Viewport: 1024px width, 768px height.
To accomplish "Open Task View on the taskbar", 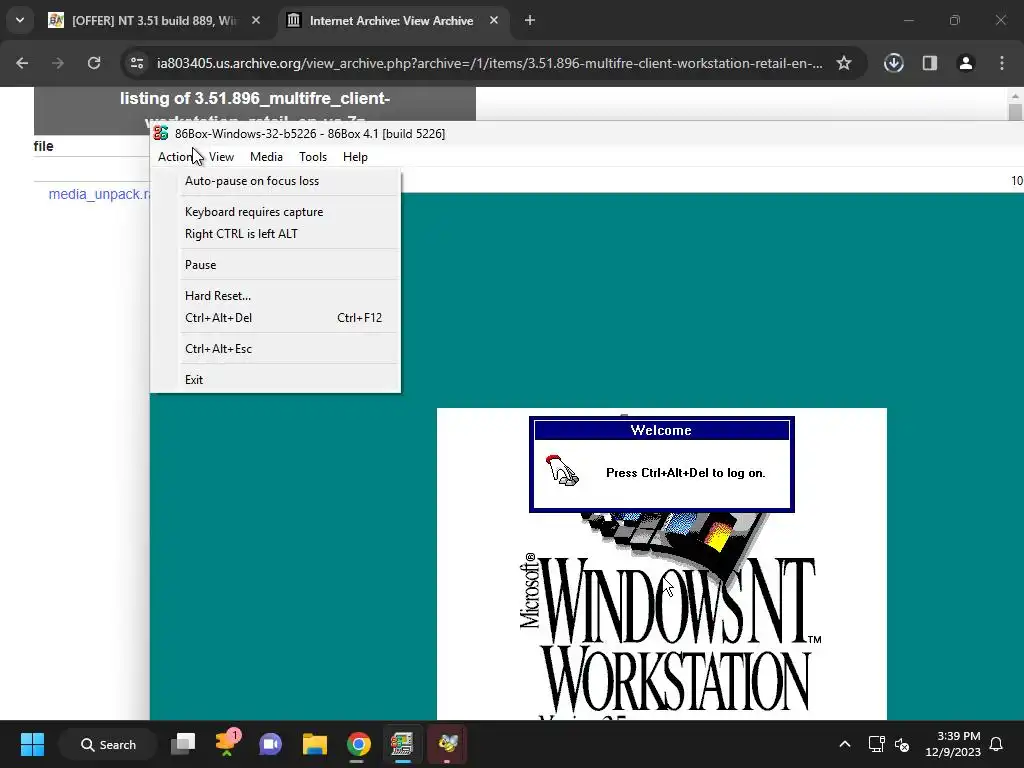I will tap(183, 744).
